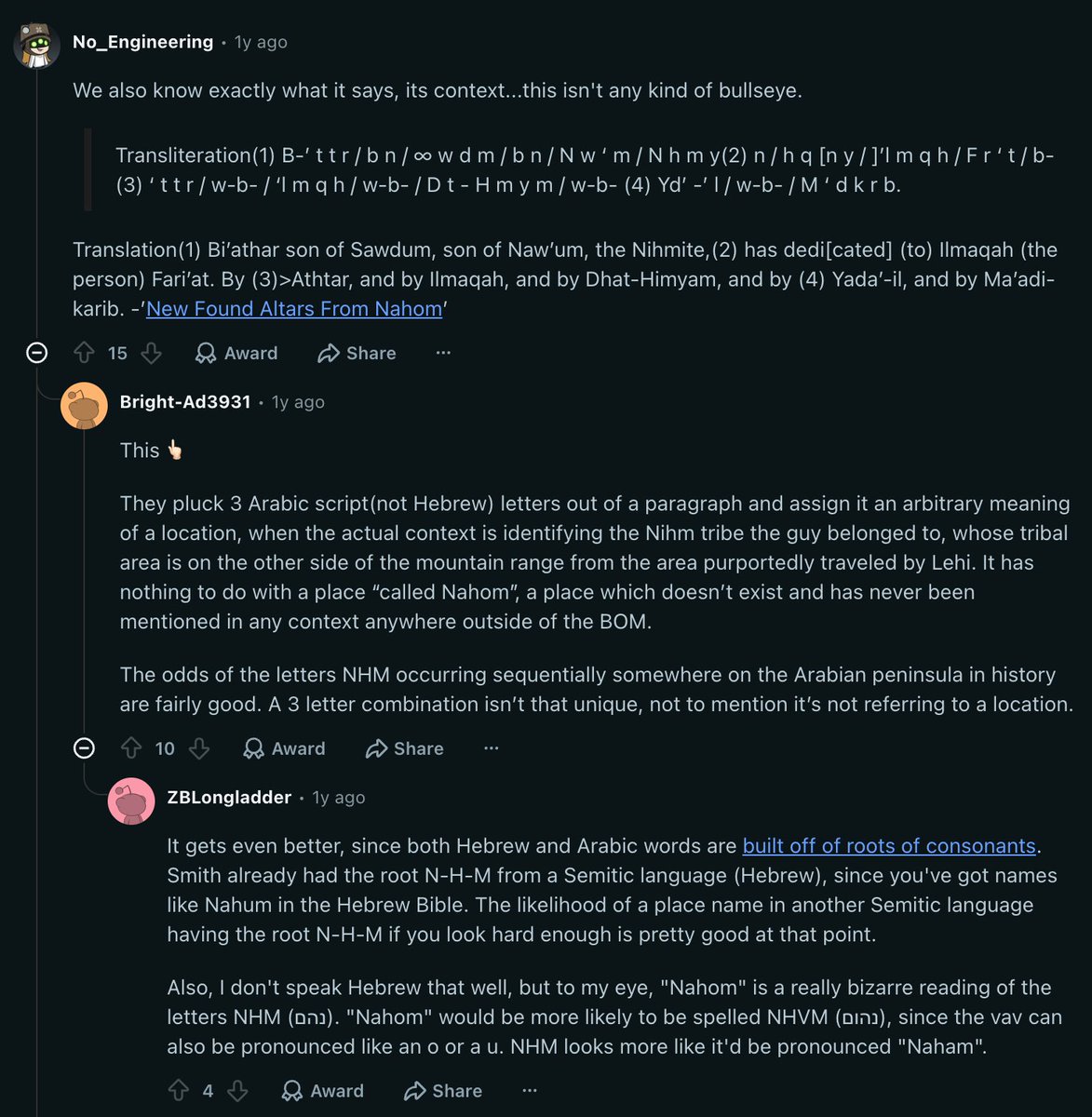Open more options on ZBLongladder's comment
Viewport: 1092px width, 1117px height.
[x=530, y=1091]
